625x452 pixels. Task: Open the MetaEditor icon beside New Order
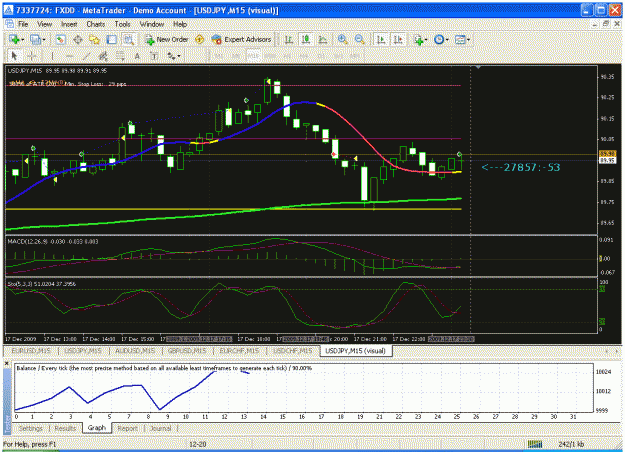200,39
